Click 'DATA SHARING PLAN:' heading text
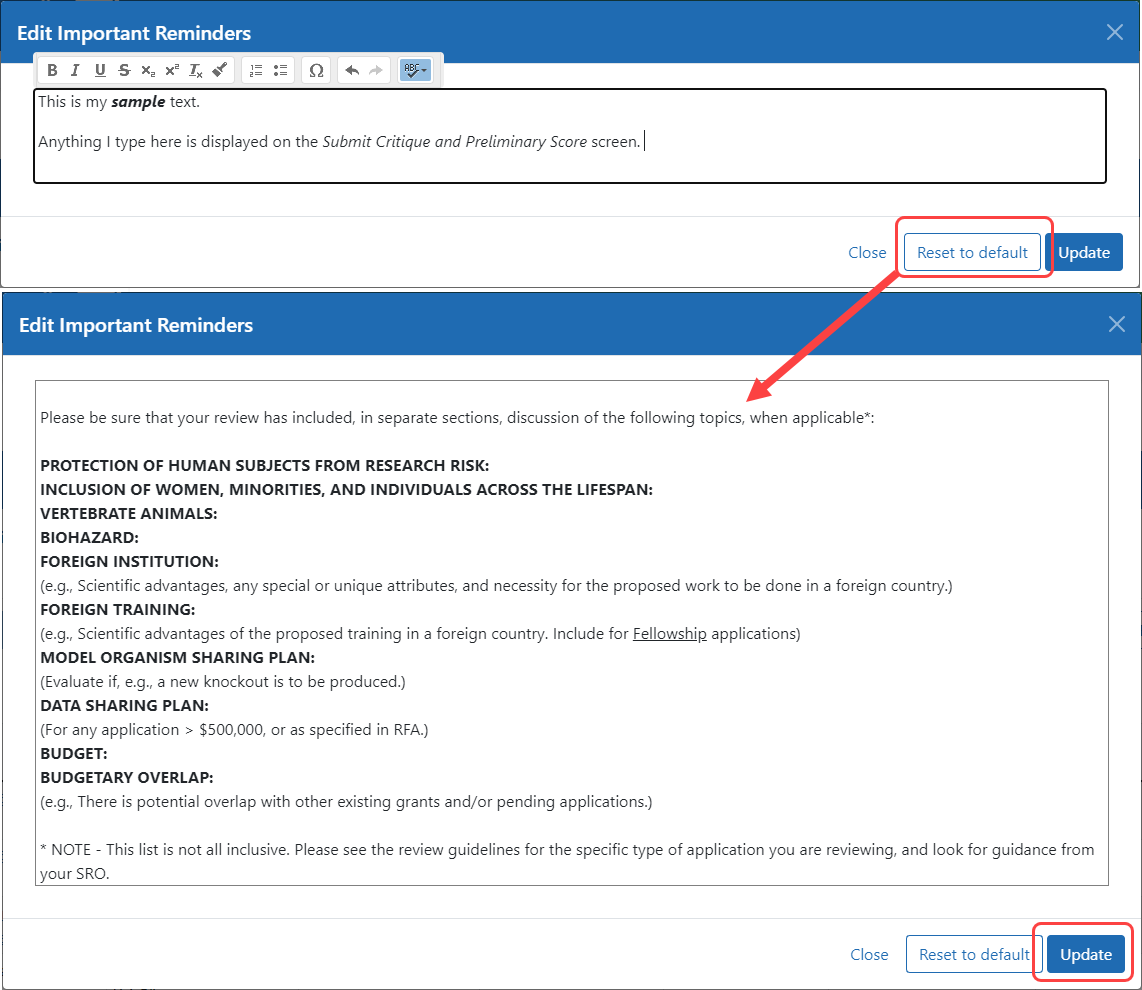Screen dimensions: 1142x990 click(x=125, y=706)
